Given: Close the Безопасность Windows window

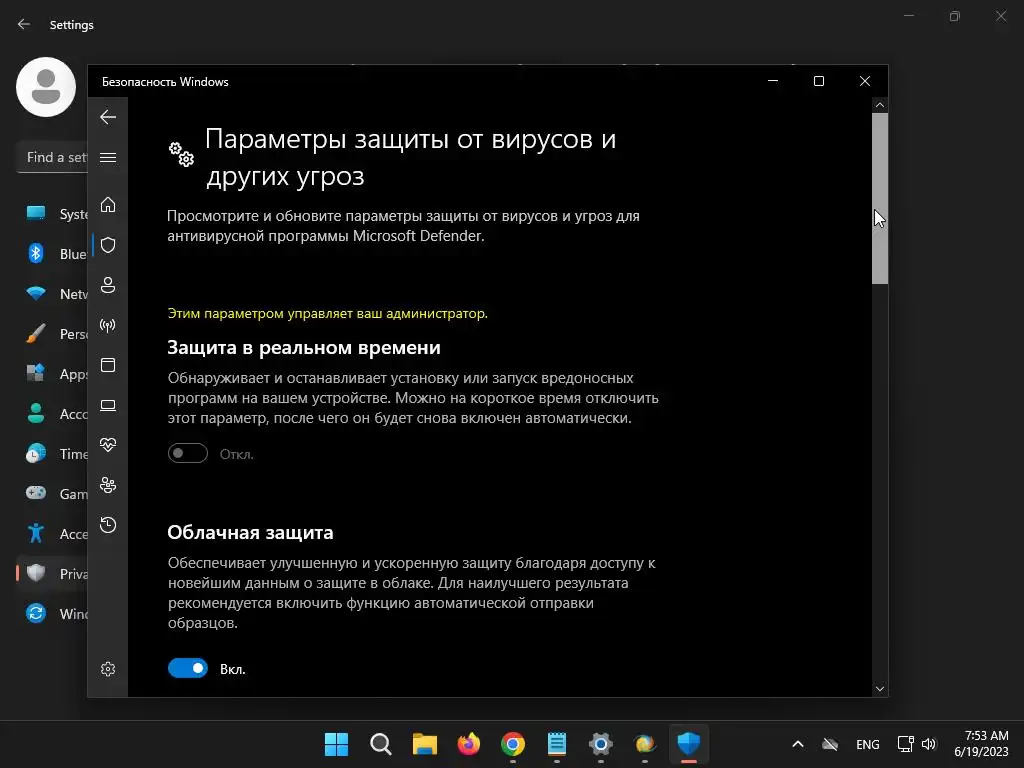Looking at the screenshot, I should [x=865, y=81].
